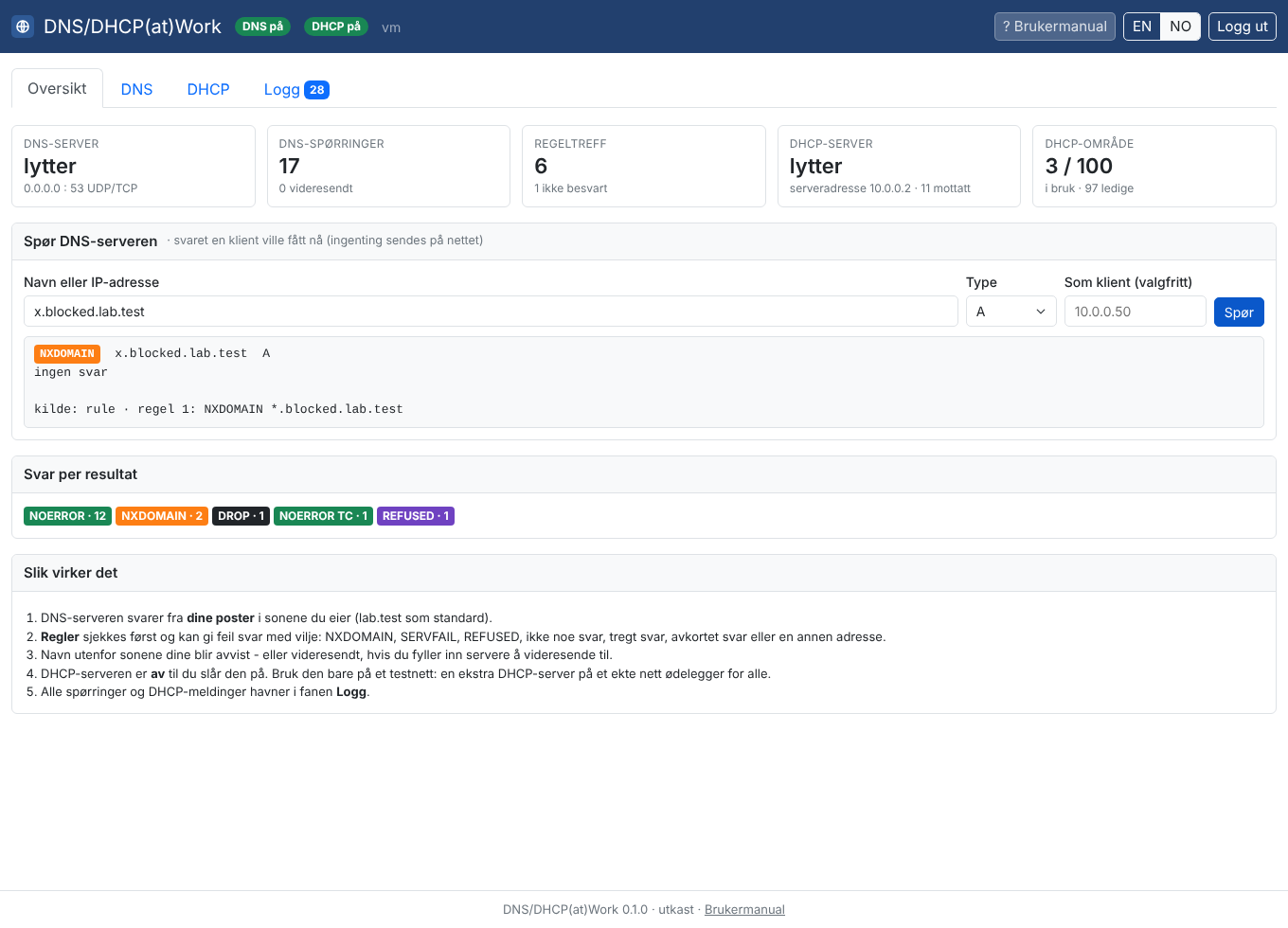The width and height of the screenshot is (1288, 928).
Task: Click the blue Spør button
Action: (1239, 312)
